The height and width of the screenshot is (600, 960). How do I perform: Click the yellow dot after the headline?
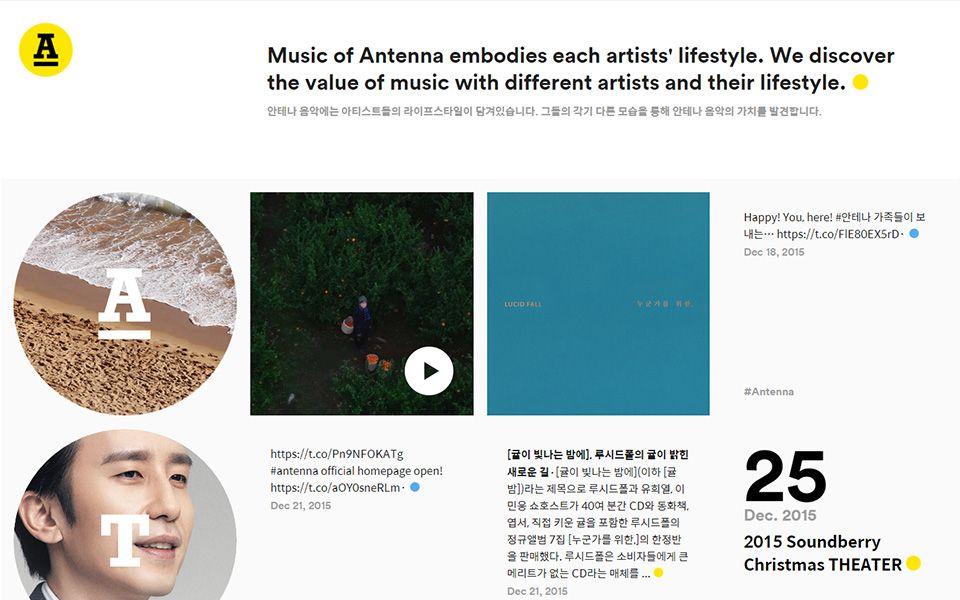click(860, 82)
